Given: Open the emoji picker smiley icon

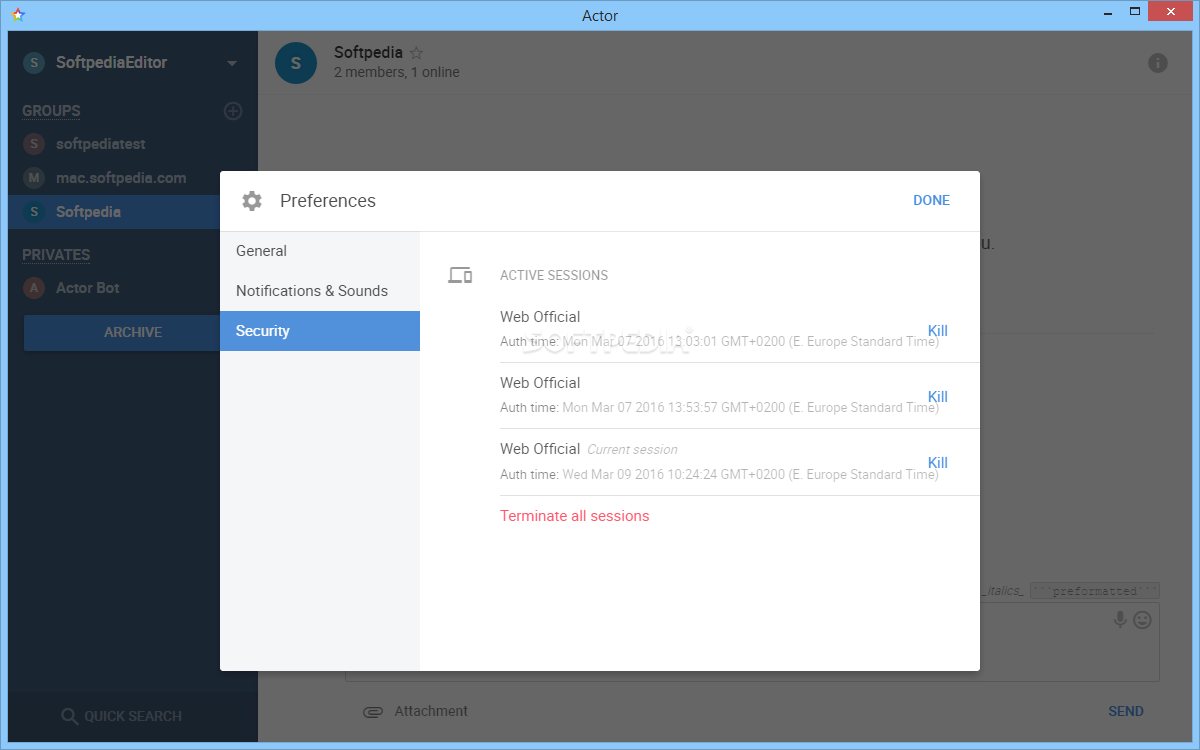Looking at the screenshot, I should (1143, 620).
